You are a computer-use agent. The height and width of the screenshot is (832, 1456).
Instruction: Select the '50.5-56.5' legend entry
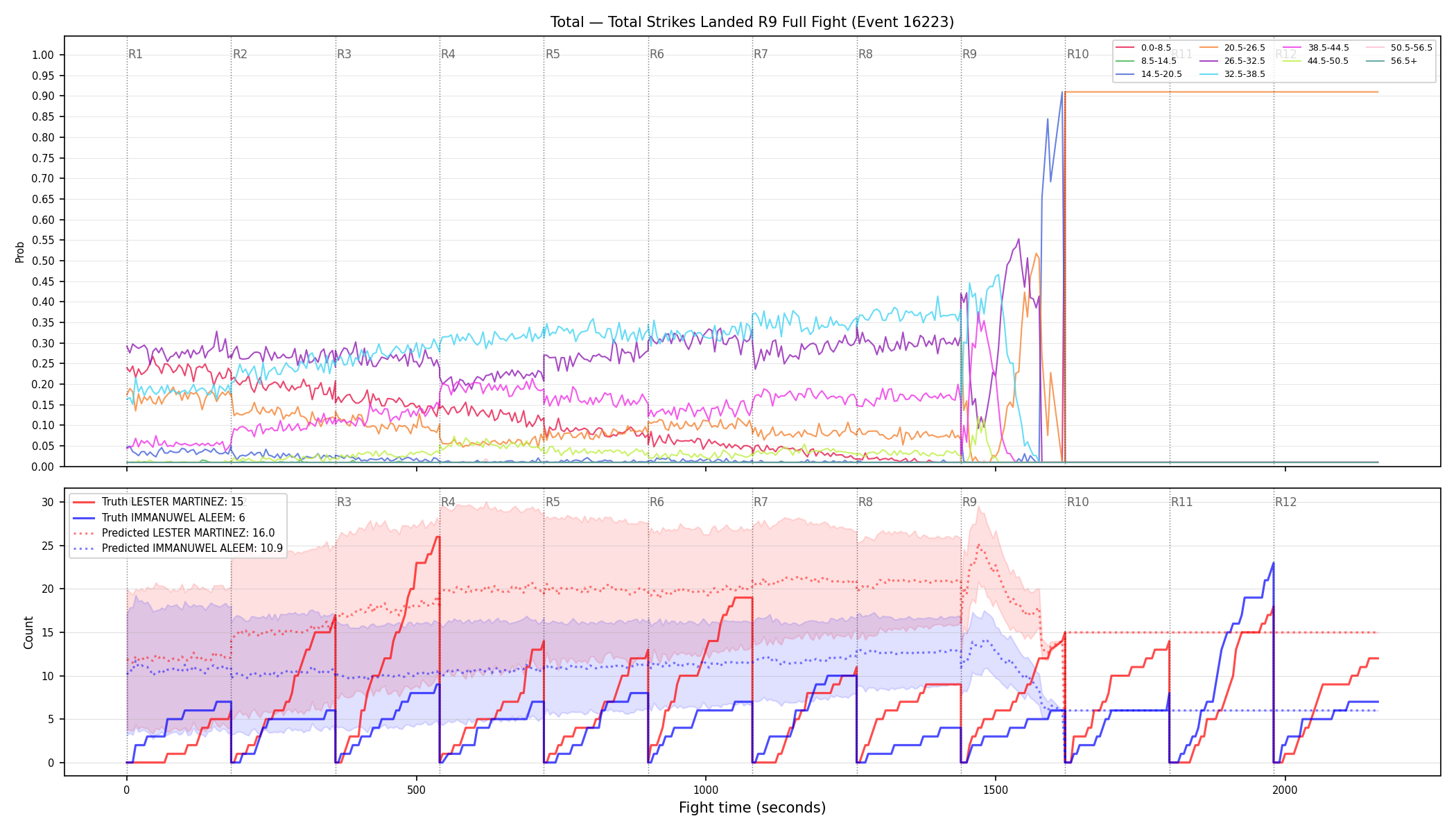coord(1399,48)
